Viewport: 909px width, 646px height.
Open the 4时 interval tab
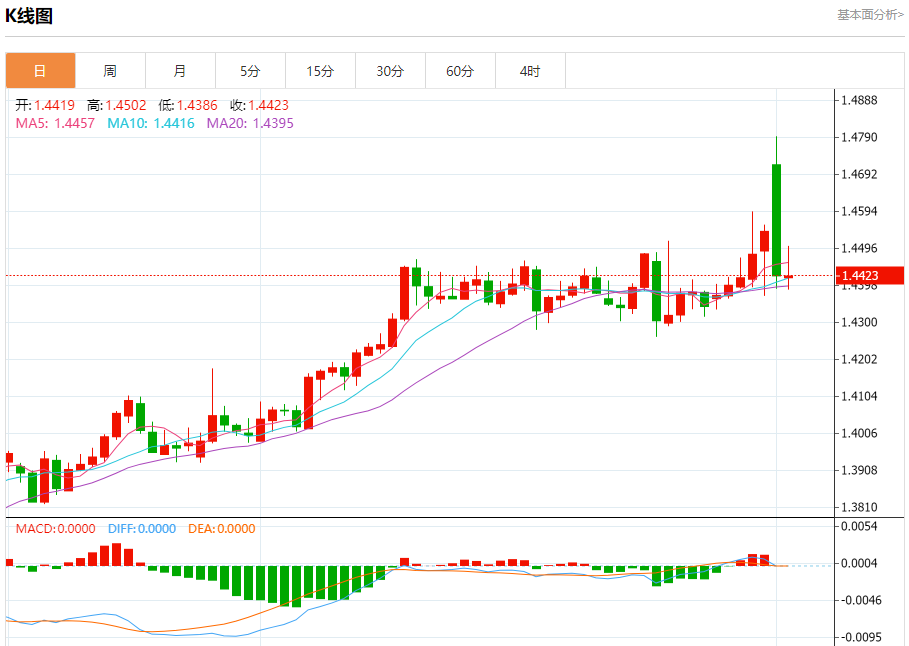530,71
